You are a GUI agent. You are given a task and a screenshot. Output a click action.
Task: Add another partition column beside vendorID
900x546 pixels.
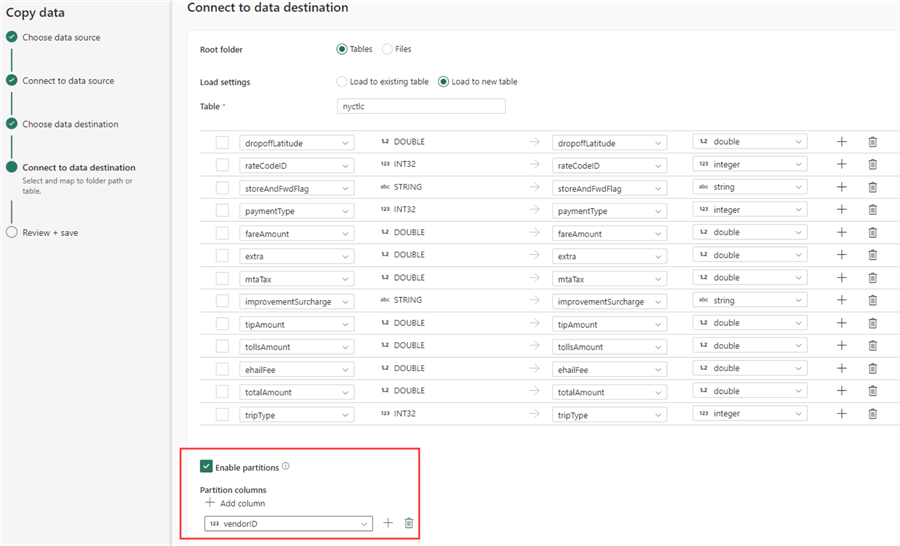[388, 523]
